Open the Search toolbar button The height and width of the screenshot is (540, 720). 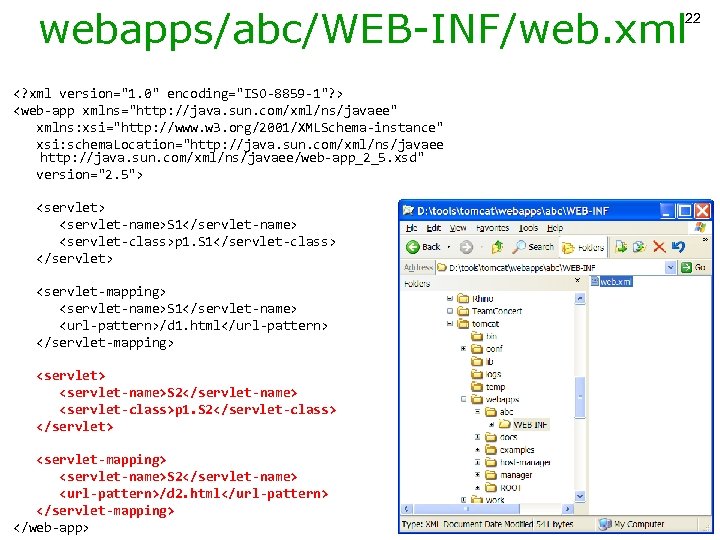pyautogui.click(x=533, y=247)
